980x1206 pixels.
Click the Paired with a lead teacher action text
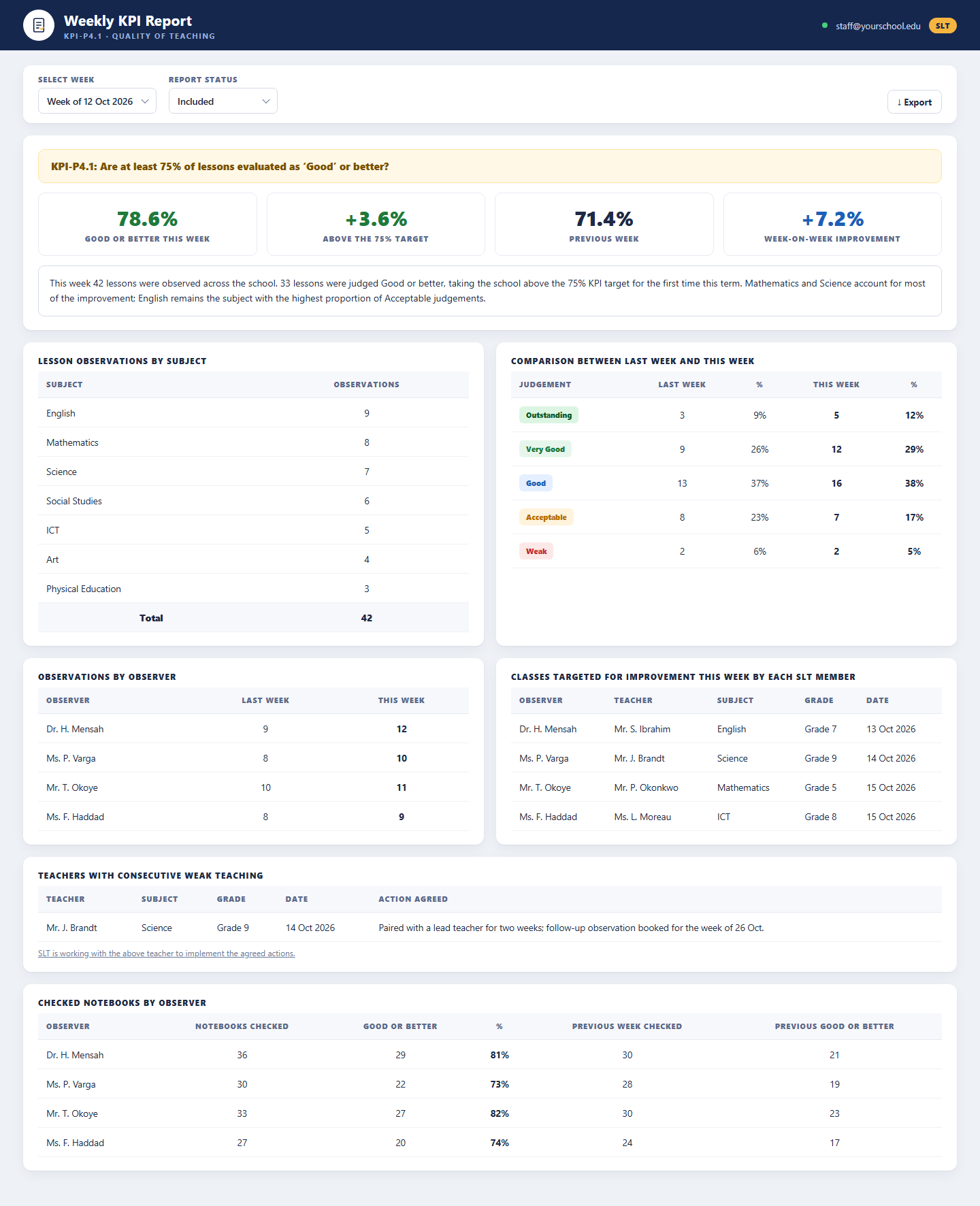[571, 928]
